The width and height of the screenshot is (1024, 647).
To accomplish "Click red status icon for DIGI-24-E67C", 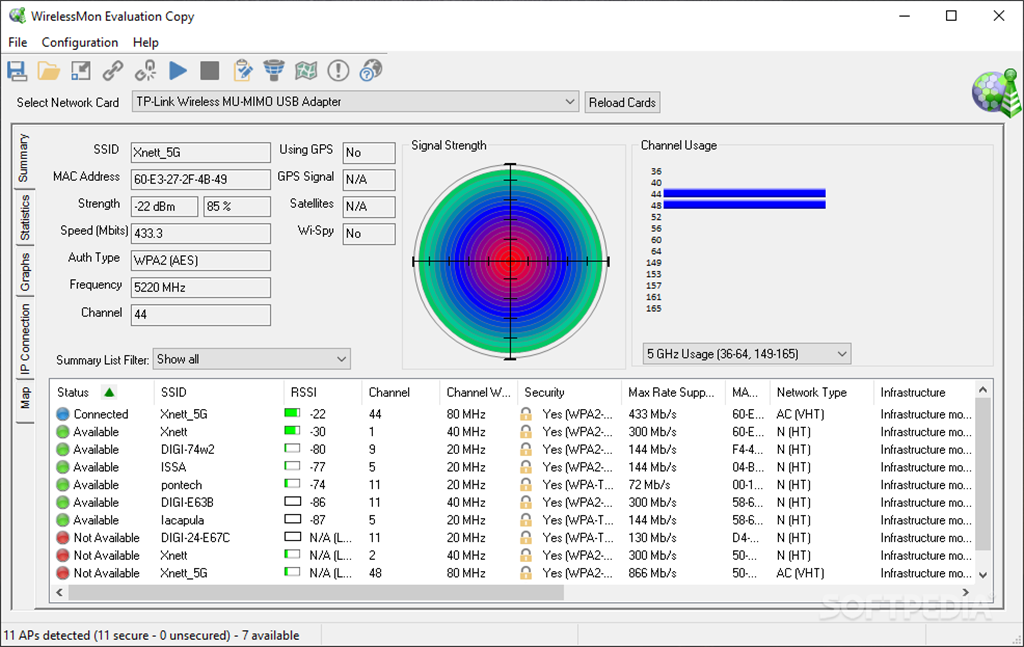I will point(63,537).
